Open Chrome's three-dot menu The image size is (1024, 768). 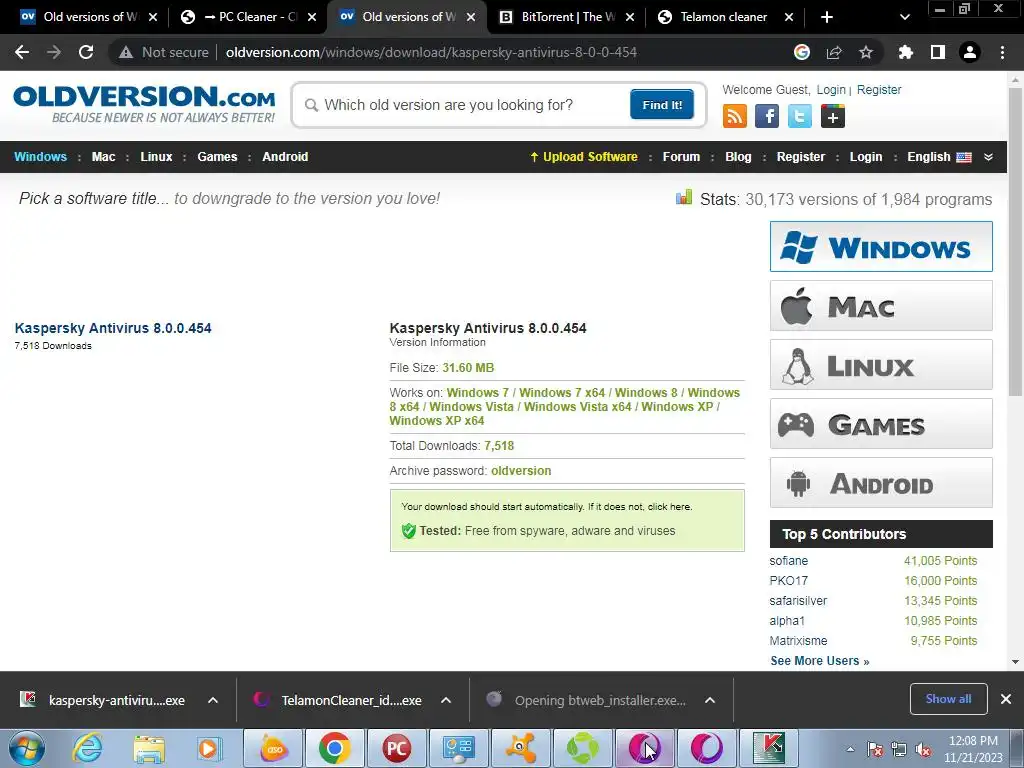click(x=1002, y=52)
